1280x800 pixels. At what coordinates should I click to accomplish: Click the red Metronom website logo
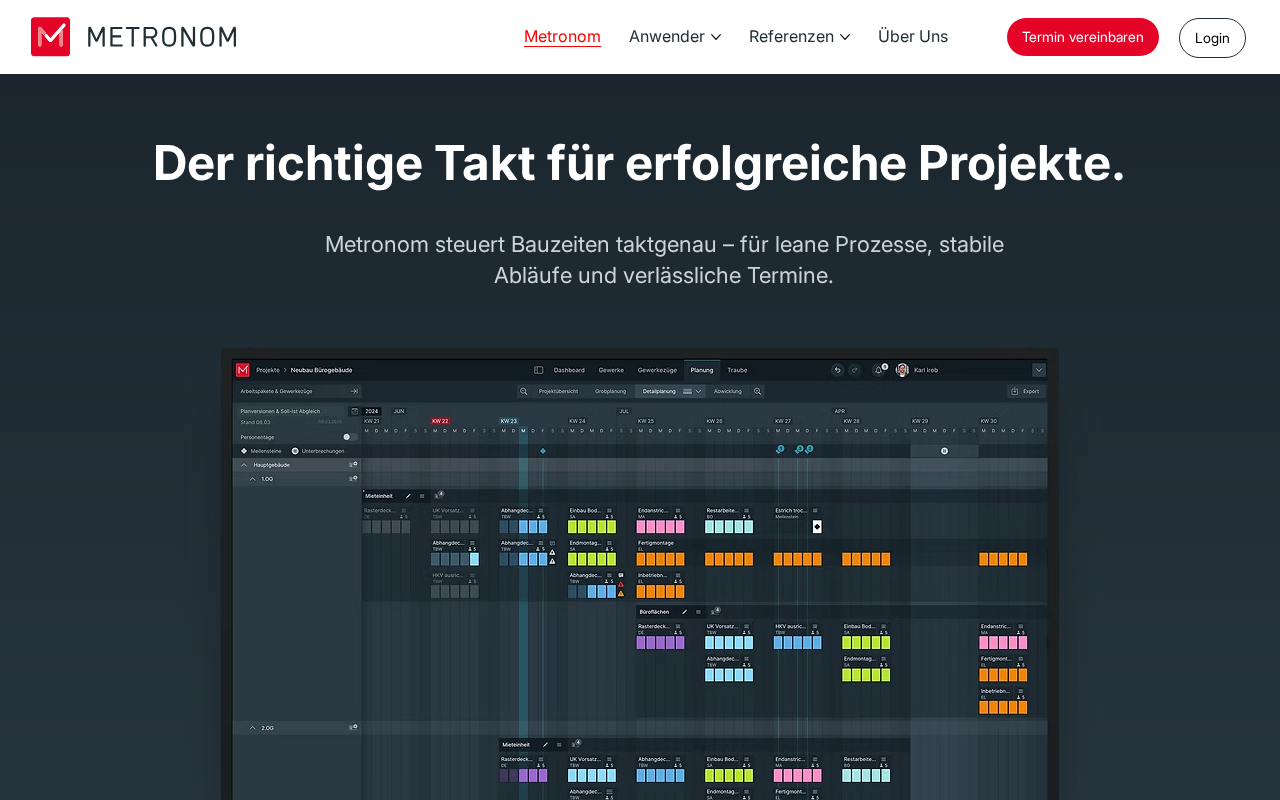click(133, 37)
